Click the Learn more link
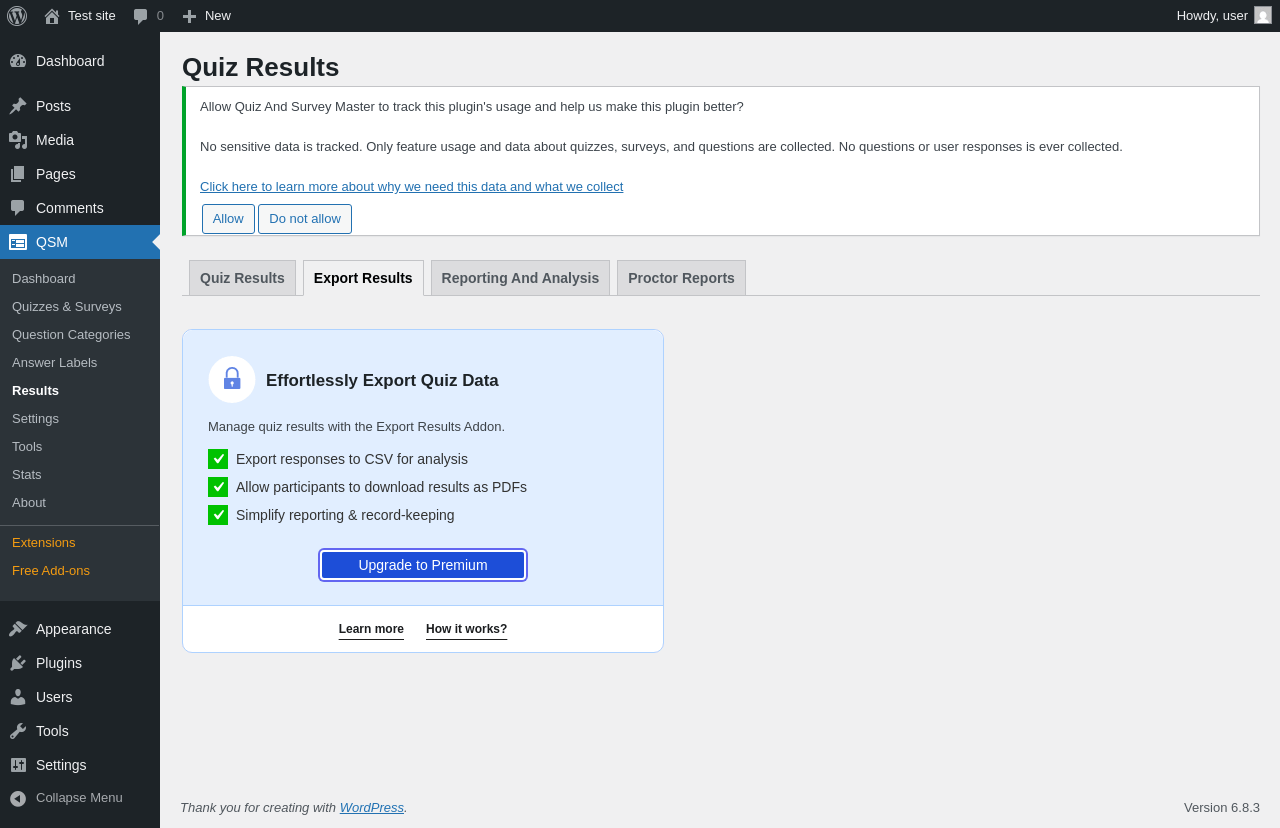The width and height of the screenshot is (1280, 828). click(371, 630)
